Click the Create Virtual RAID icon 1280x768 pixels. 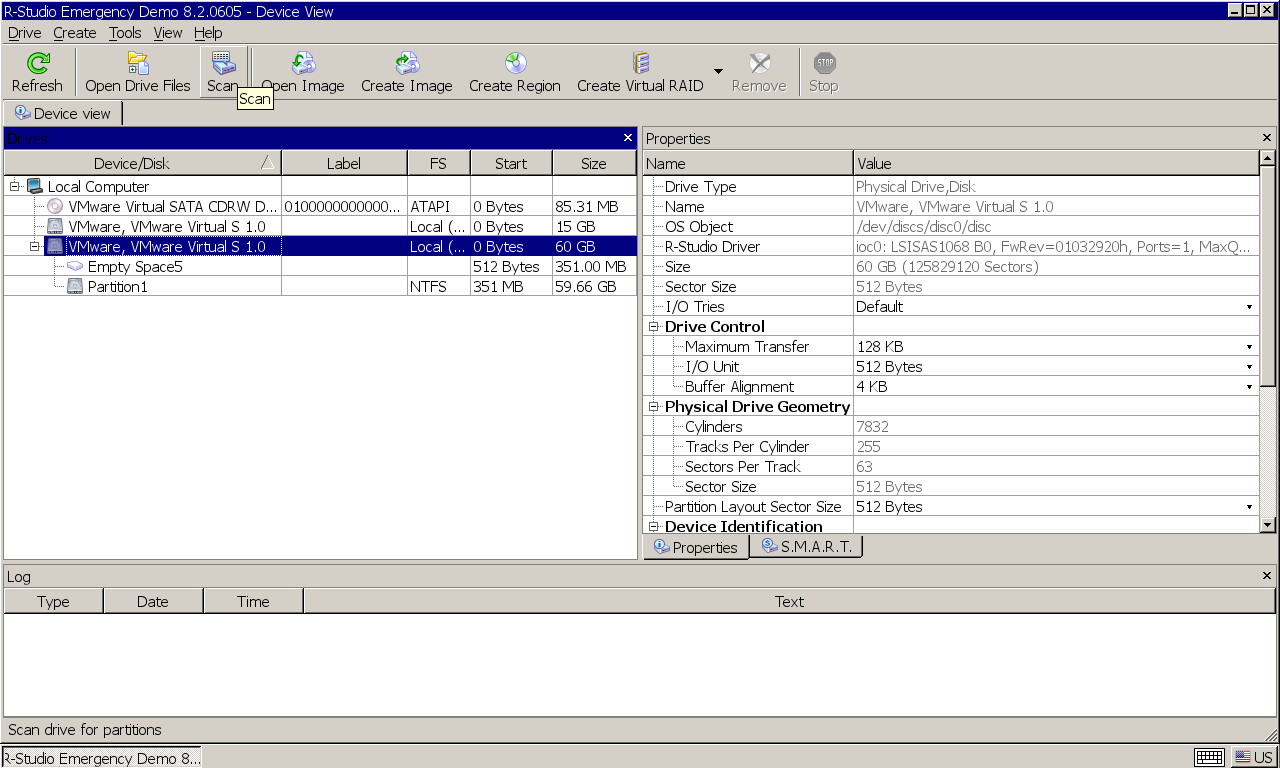tap(640, 63)
